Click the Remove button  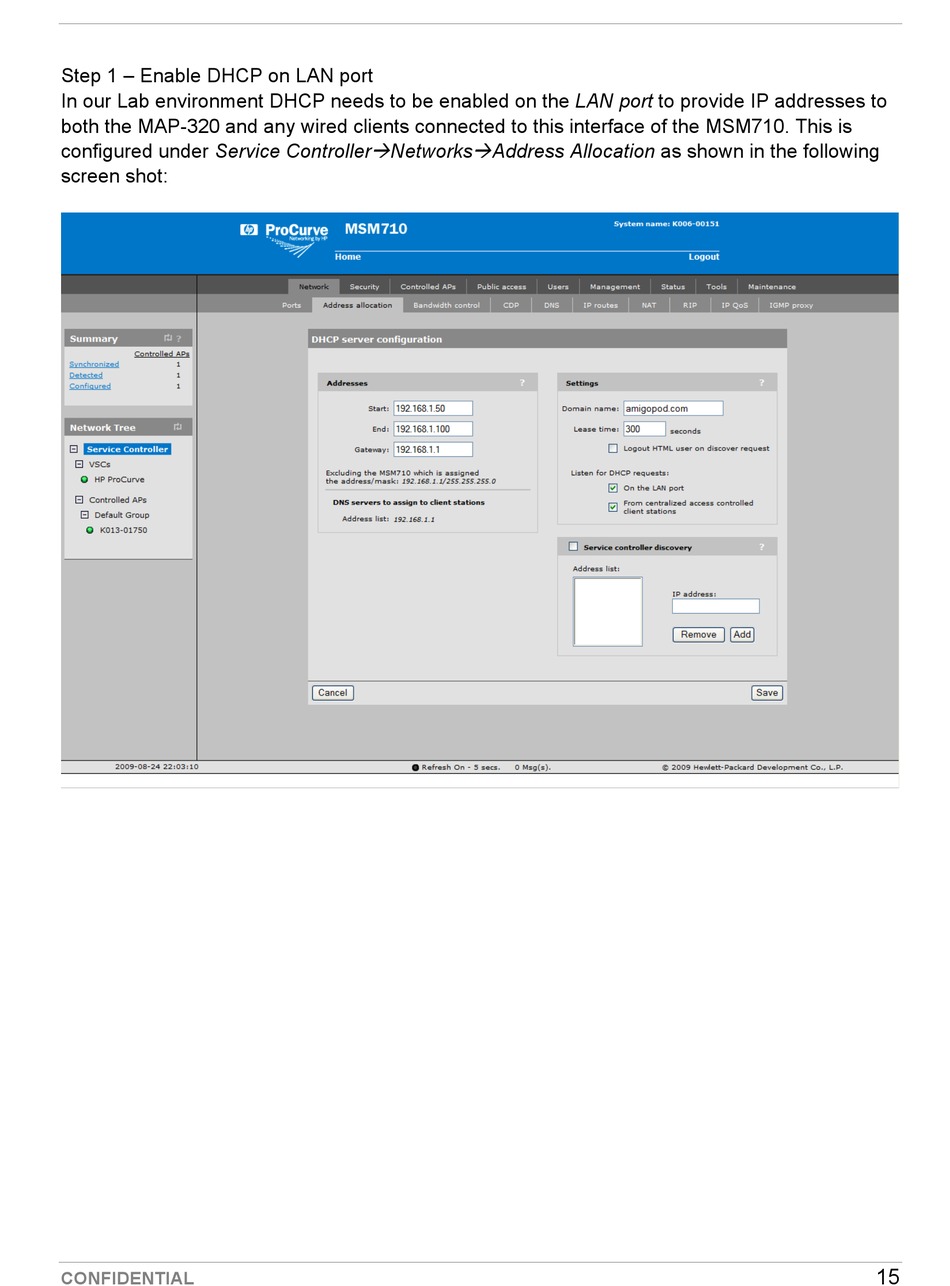pos(698,635)
